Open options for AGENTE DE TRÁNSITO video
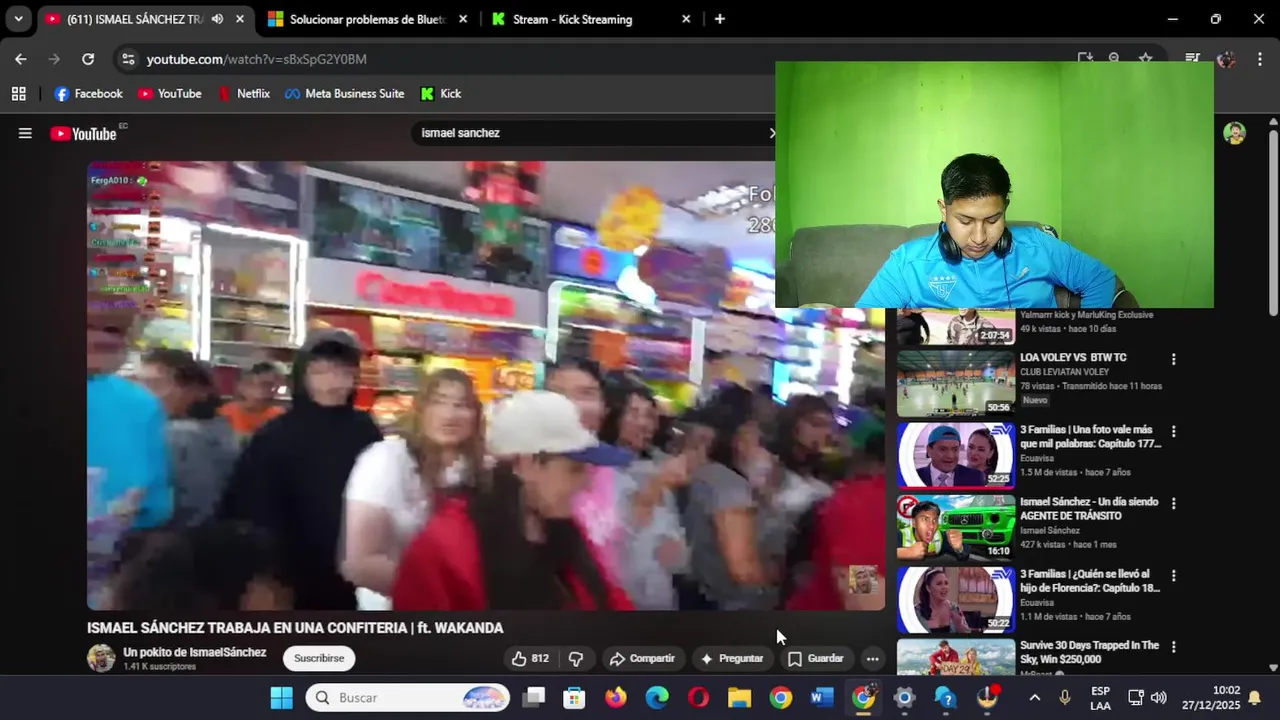 tap(1174, 503)
